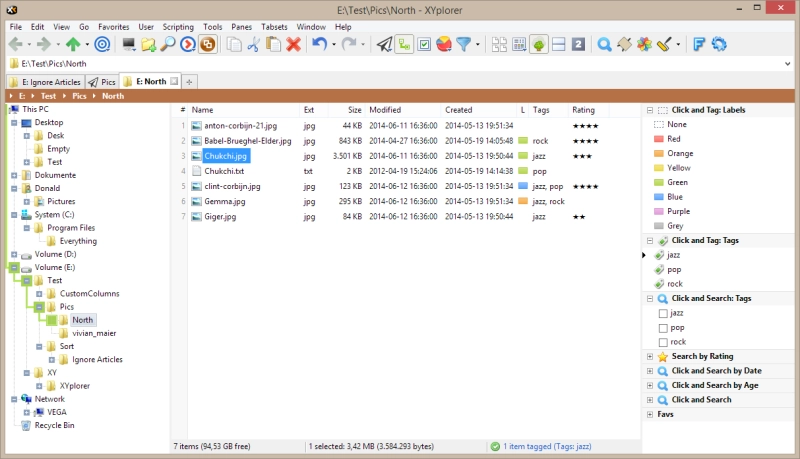Check the jazz box under Click and Search

(x=663, y=313)
